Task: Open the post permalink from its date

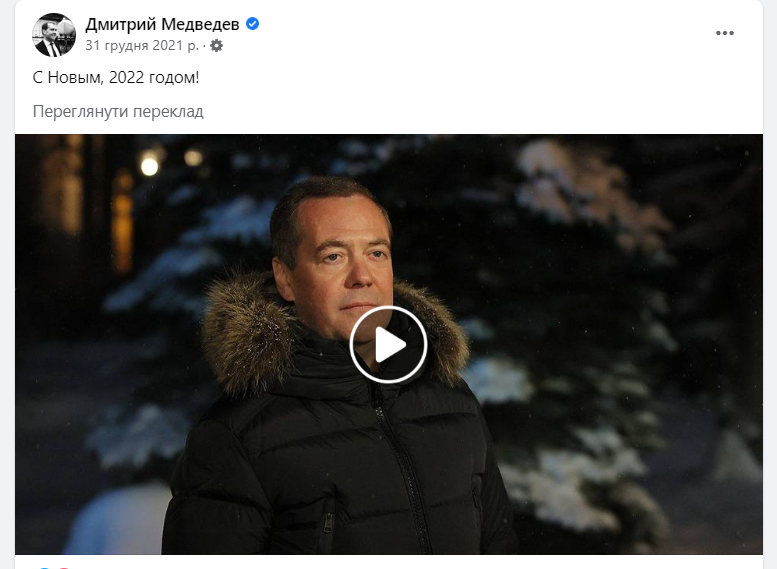Action: [141, 46]
